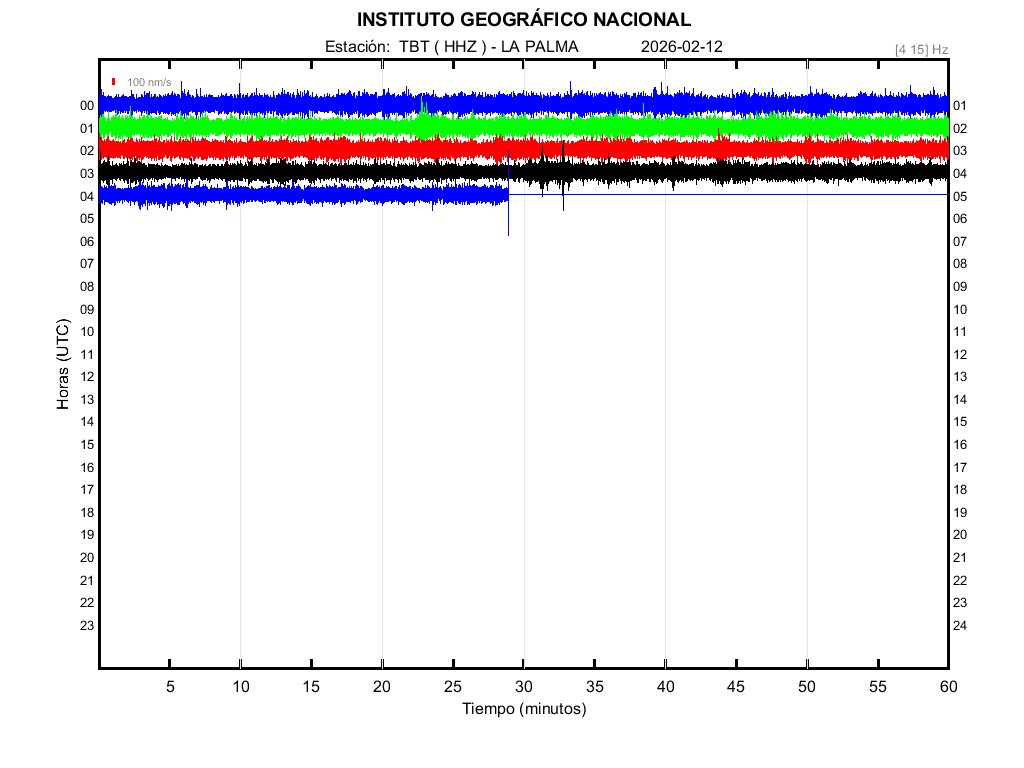Click minute tick label 15 on Tiempo axis

pyautogui.click(x=311, y=686)
